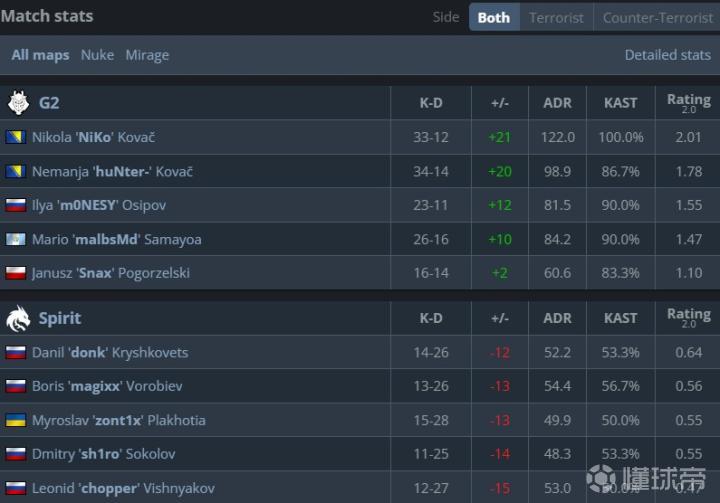Screen dimensions: 720x503
Task: Open Boris 'magixx' Vorobiev's profile
Action: 107,386
